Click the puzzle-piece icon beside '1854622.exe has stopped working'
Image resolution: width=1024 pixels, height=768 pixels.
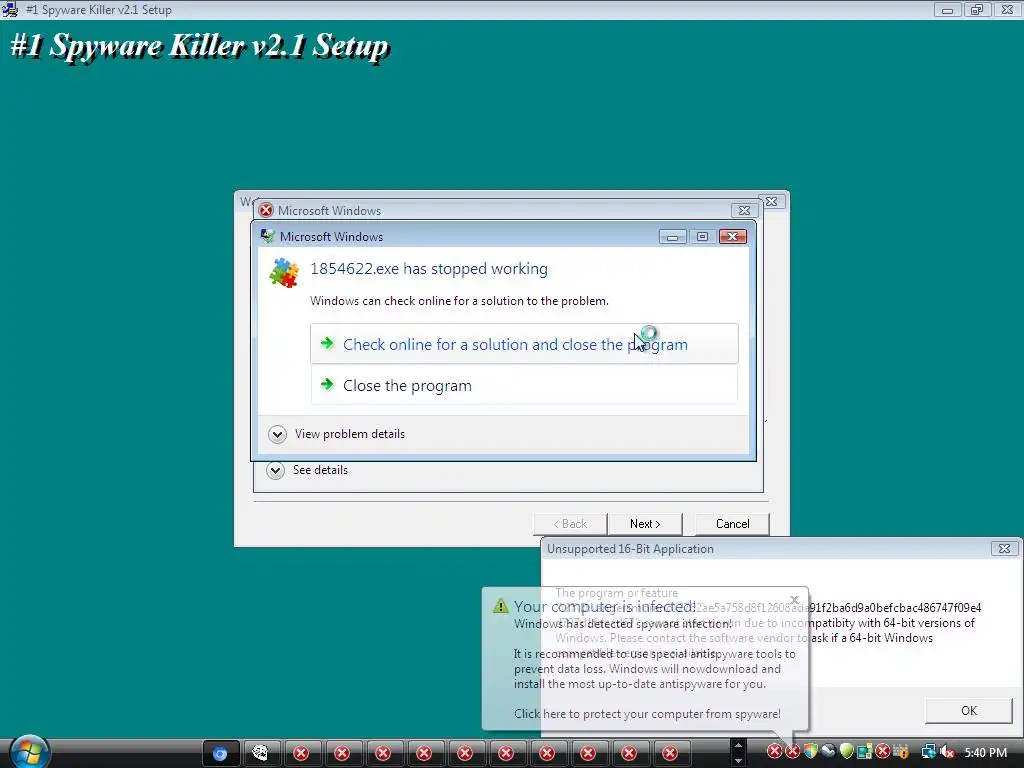284,272
